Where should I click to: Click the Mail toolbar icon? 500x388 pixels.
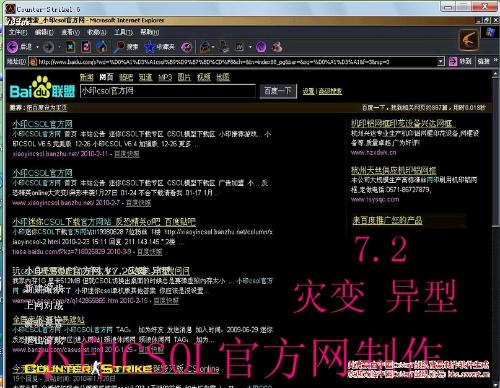205,47
